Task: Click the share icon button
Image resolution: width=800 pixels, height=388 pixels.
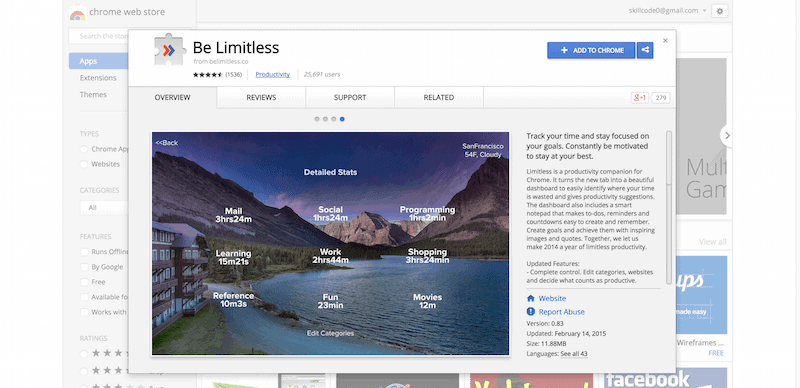Action: [645, 51]
